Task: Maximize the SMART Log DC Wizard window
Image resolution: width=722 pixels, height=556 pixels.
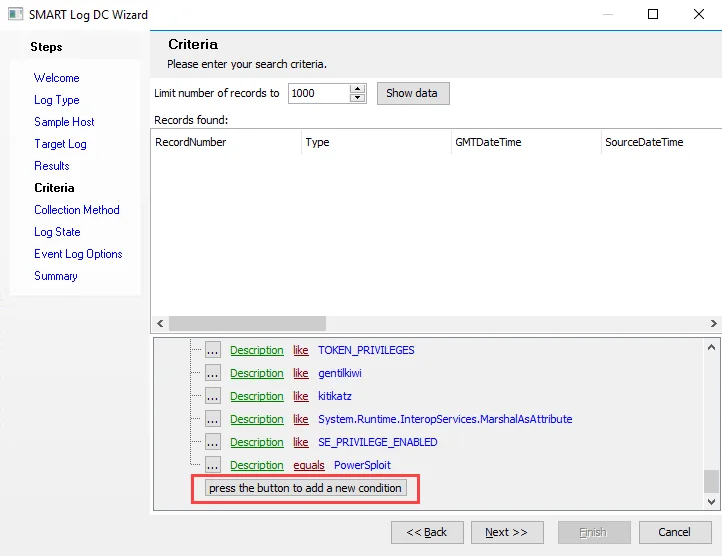Action: [653, 14]
